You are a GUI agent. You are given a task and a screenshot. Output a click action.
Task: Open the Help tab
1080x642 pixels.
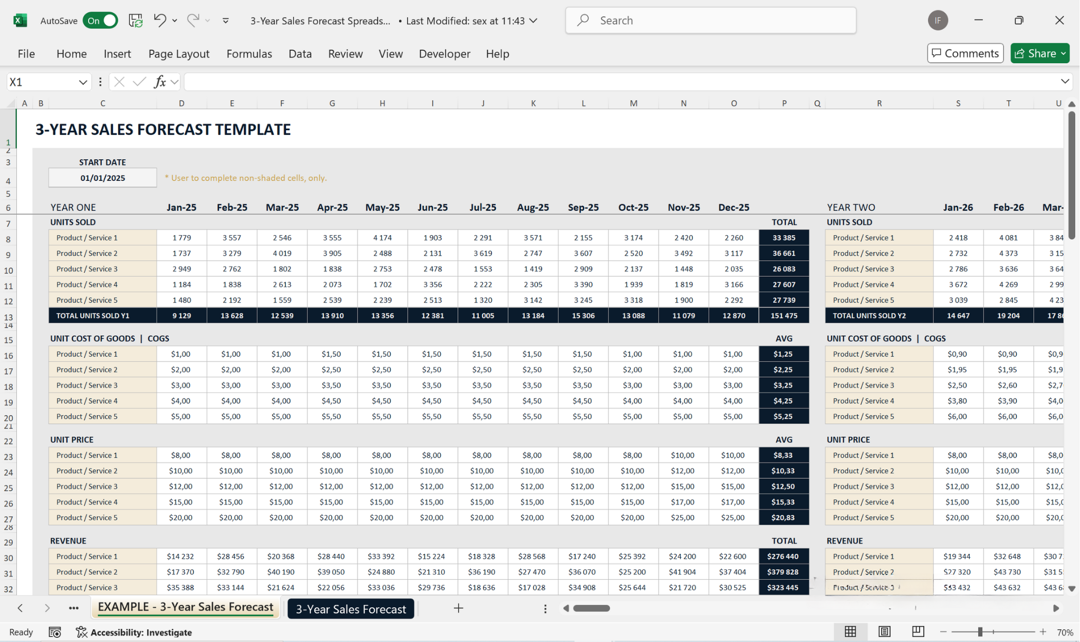(x=497, y=54)
